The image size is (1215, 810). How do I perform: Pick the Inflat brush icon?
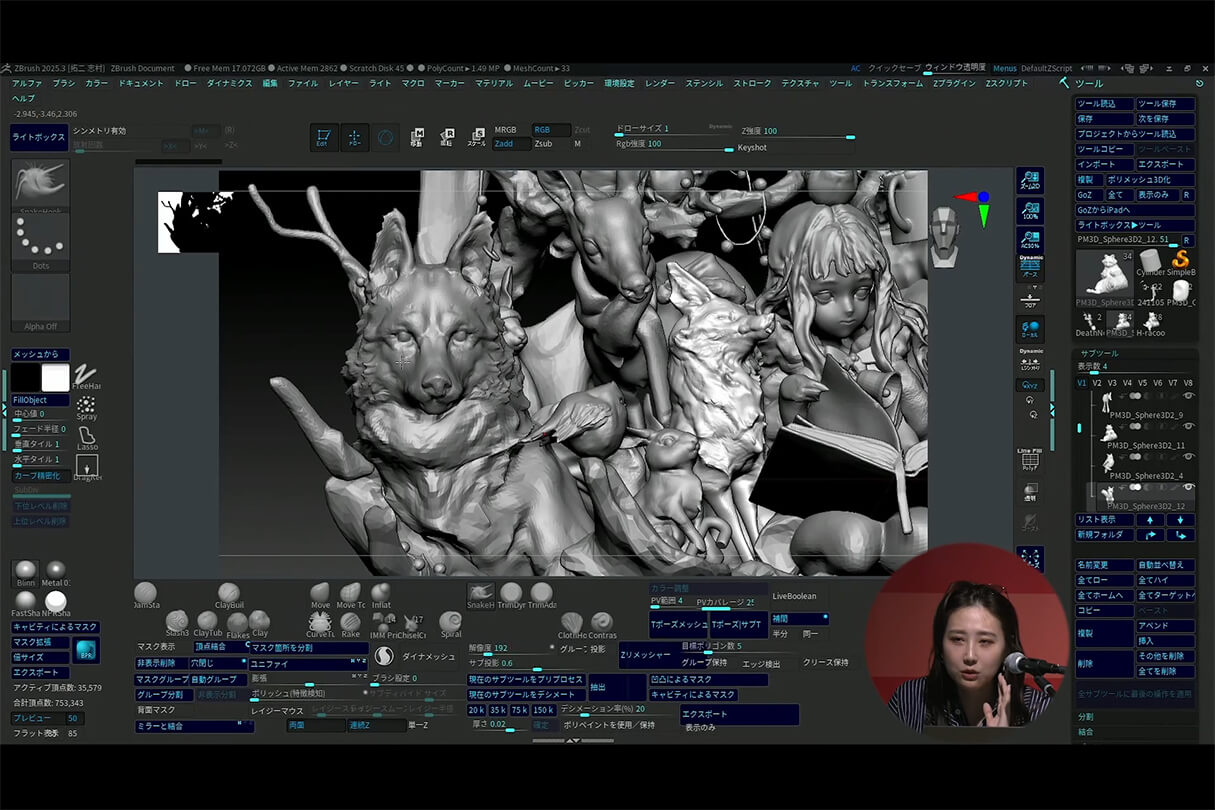(x=381, y=594)
